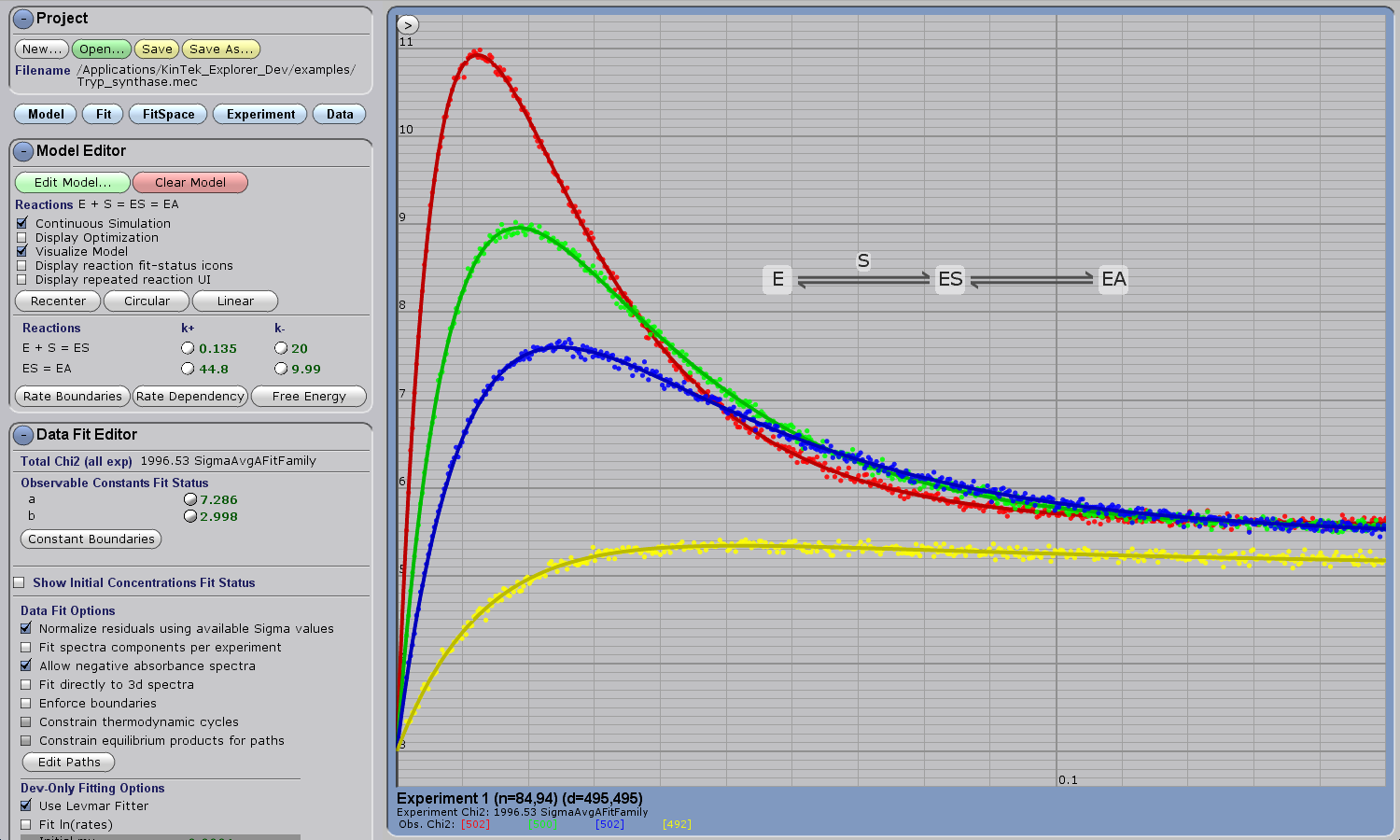
Task: Click the k- value 9.99
Action: pyautogui.click(x=306, y=369)
